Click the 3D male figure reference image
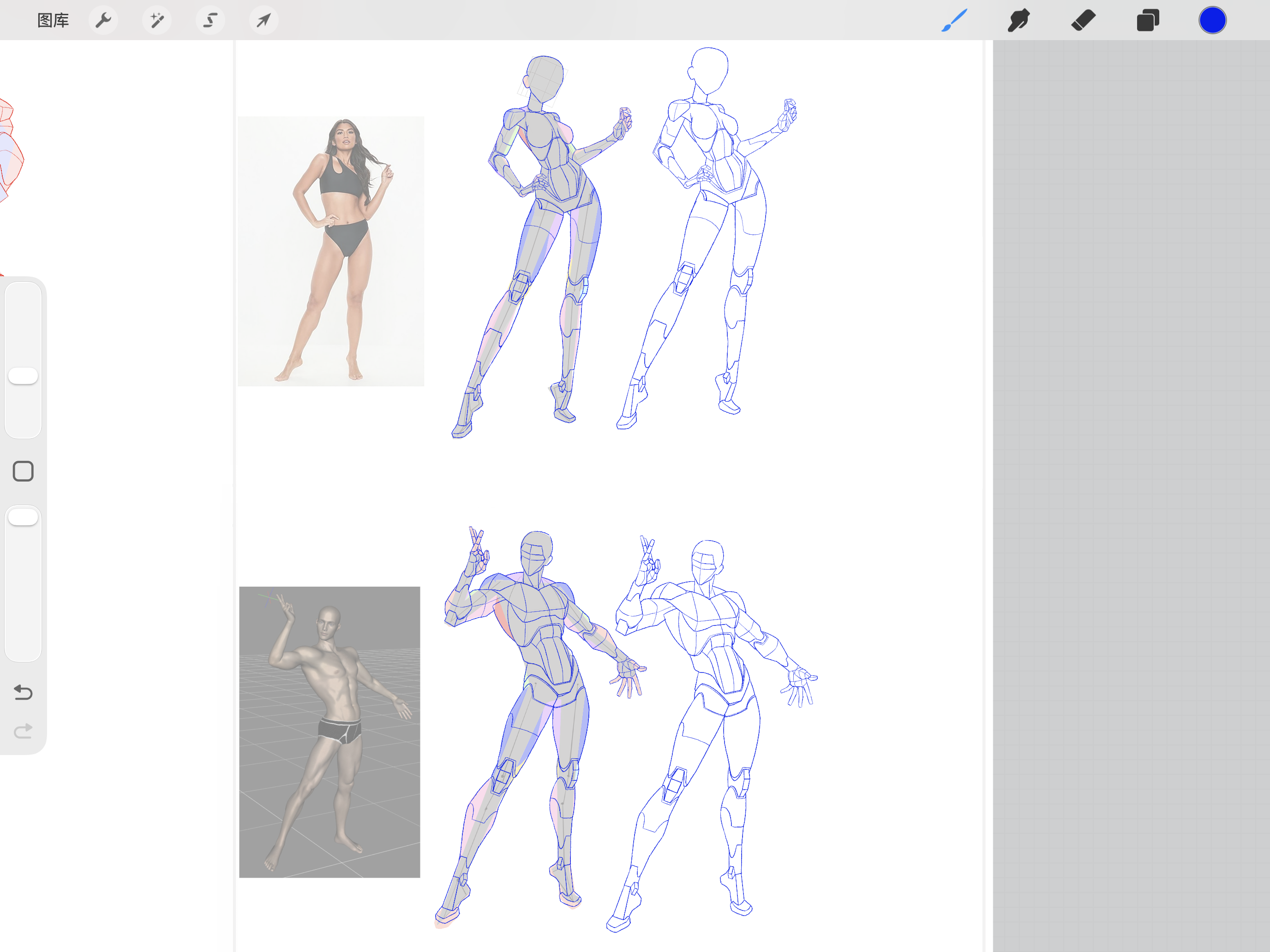 (329, 732)
